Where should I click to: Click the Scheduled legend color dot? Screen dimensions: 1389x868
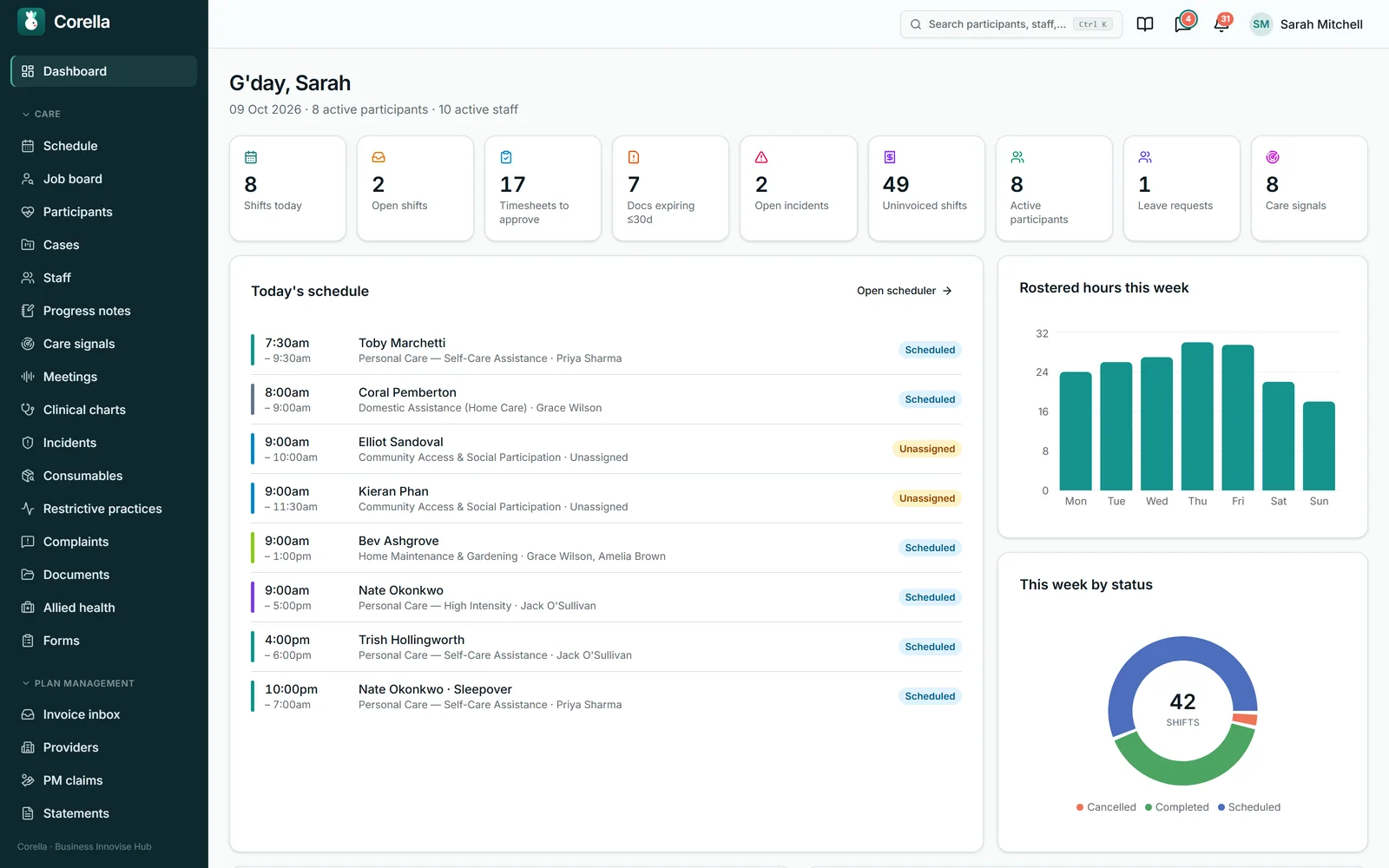tap(1221, 807)
